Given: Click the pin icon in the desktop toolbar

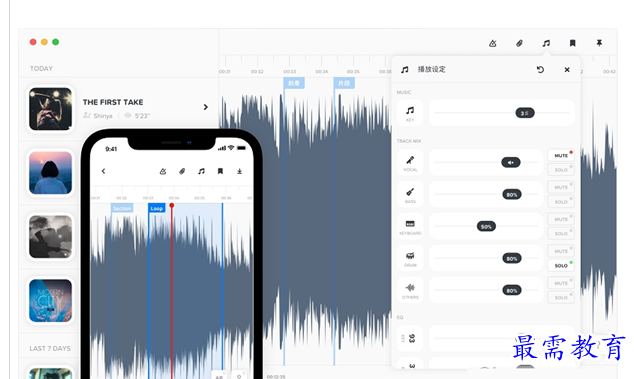Looking at the screenshot, I should pos(599,43).
